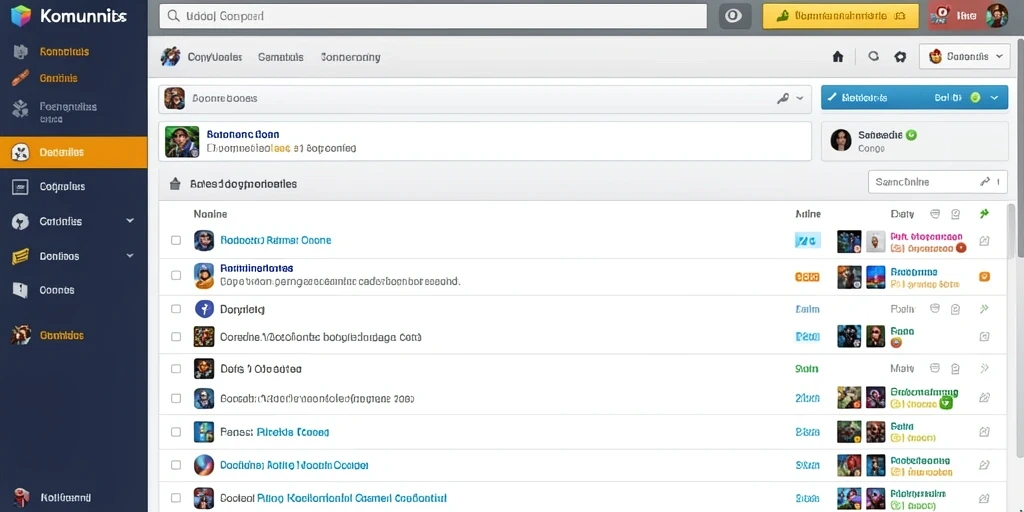1024x512 pixels.
Task: Click the edit icon at the end of the first row
Action: pos(984,241)
